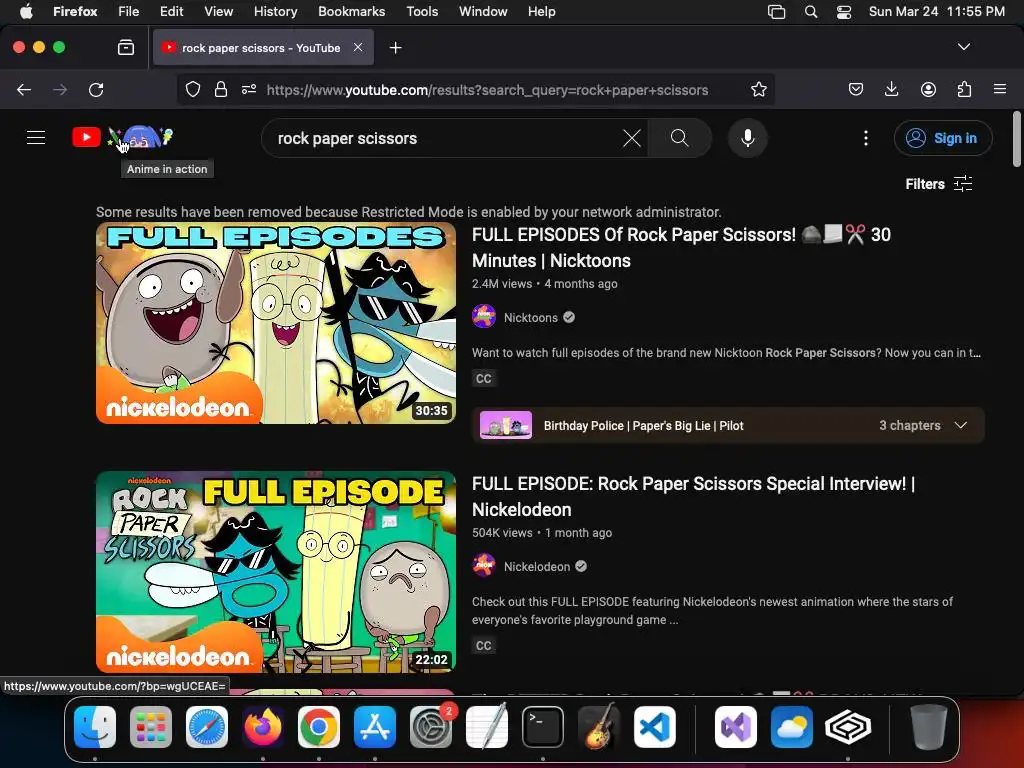This screenshot has height=768, width=1024.
Task: Open the View menu
Action: [218, 12]
